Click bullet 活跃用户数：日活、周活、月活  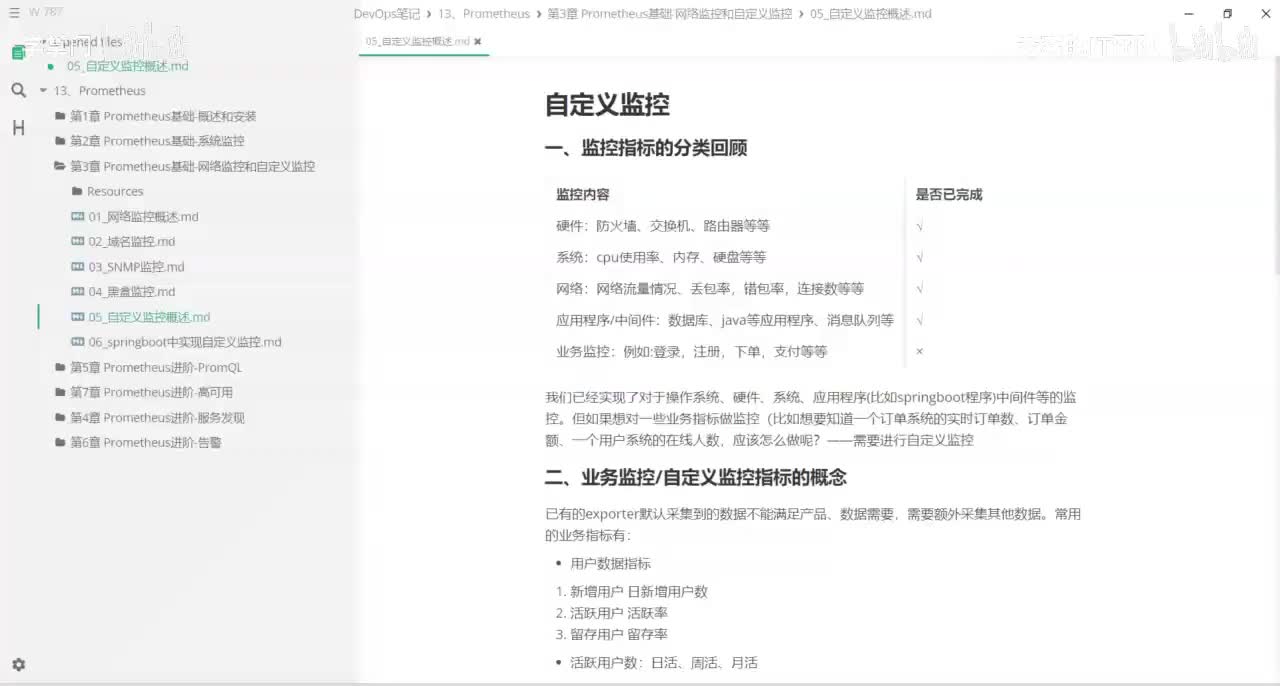click(x=664, y=662)
